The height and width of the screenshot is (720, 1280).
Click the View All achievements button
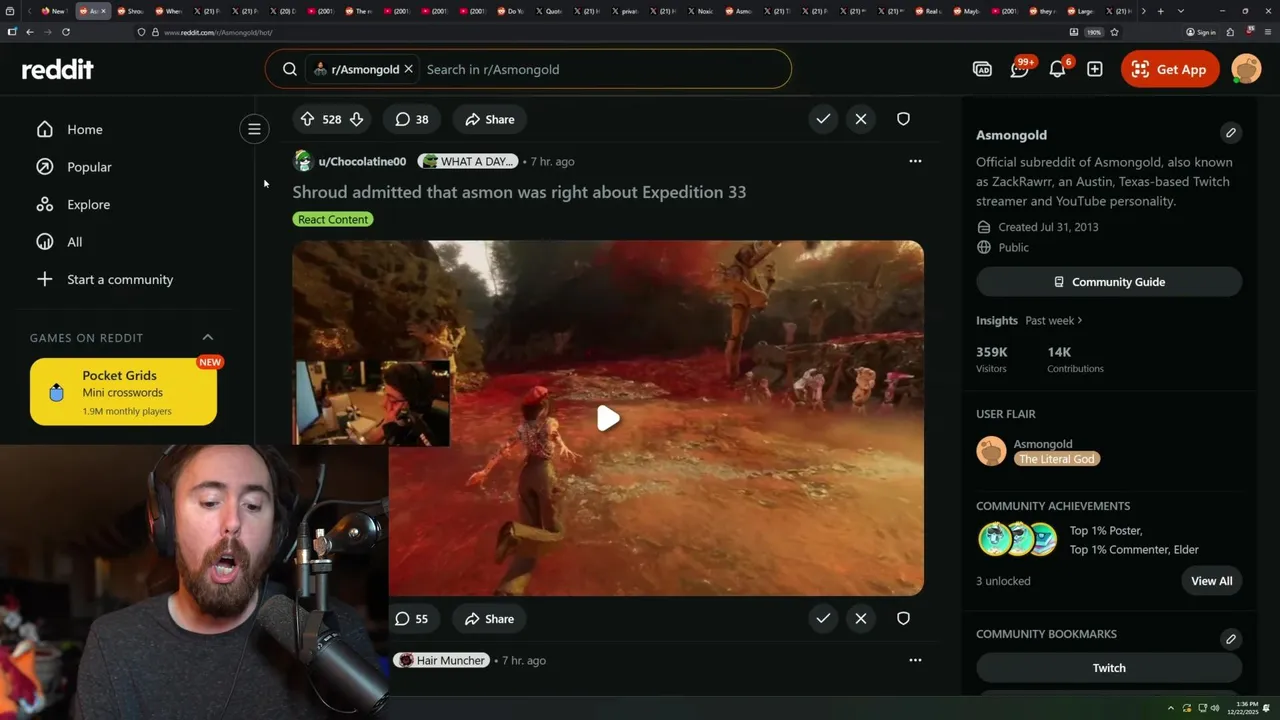pos(1211,581)
